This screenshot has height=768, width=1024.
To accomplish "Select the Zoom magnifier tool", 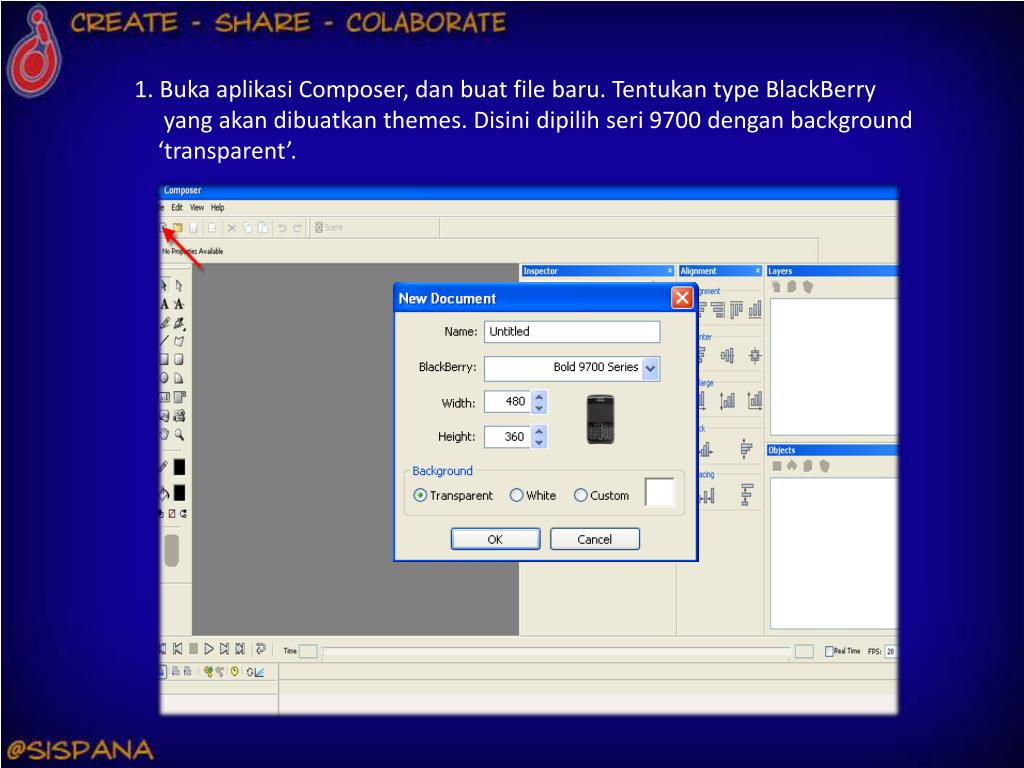I will 179,434.
